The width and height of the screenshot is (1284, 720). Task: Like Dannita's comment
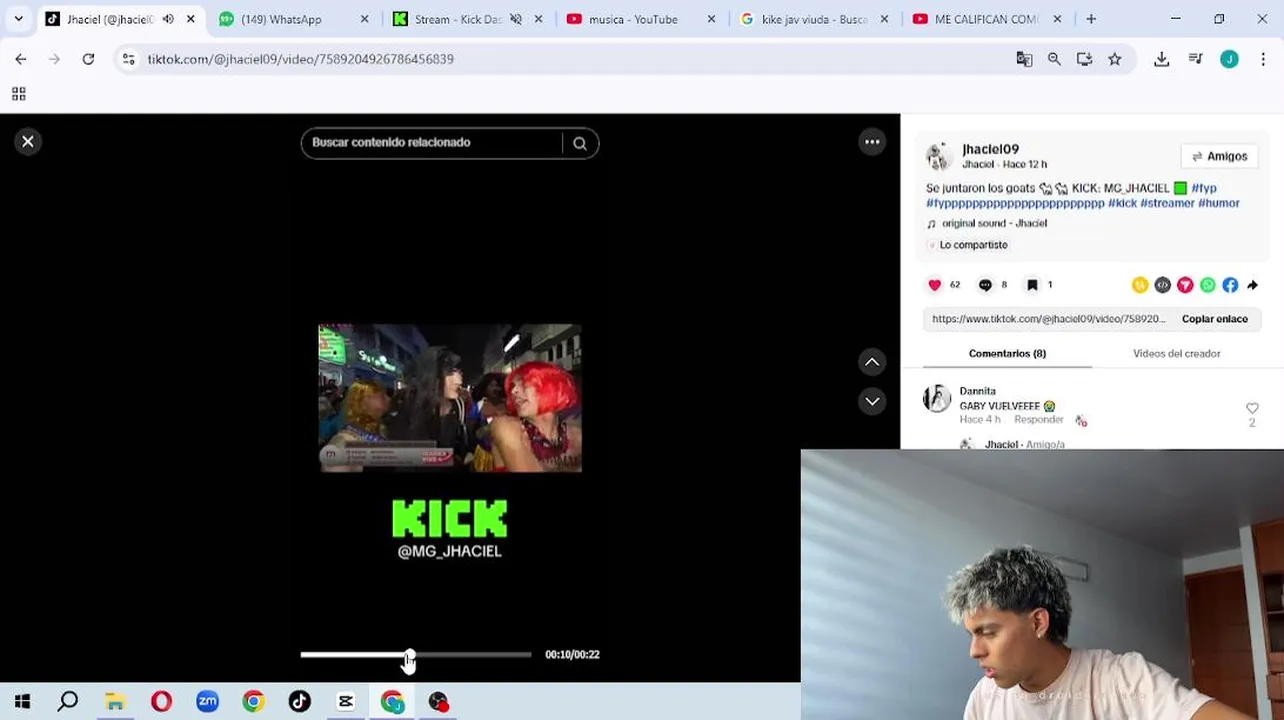[1252, 408]
